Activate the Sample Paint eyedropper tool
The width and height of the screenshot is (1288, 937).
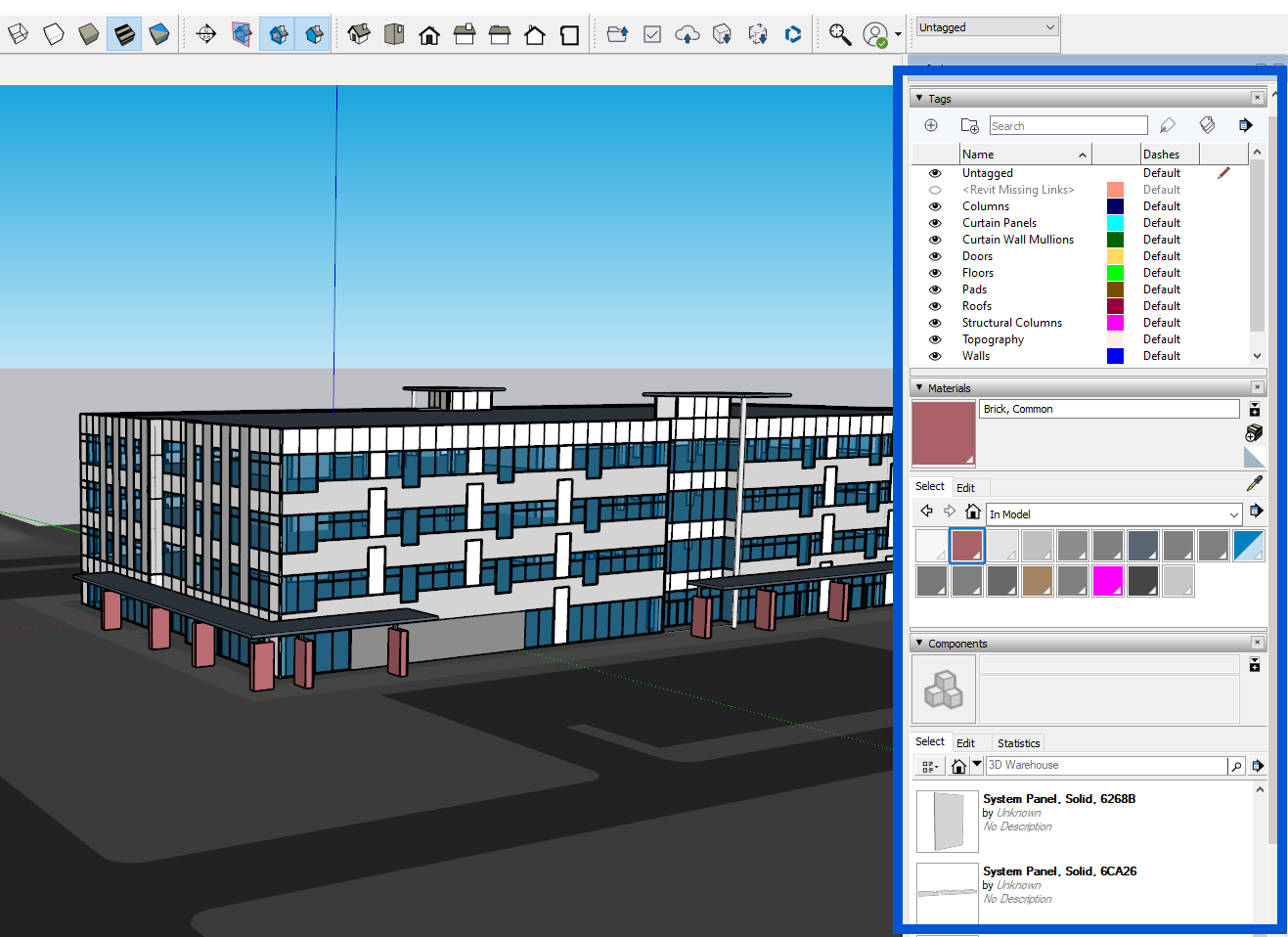tap(1255, 482)
